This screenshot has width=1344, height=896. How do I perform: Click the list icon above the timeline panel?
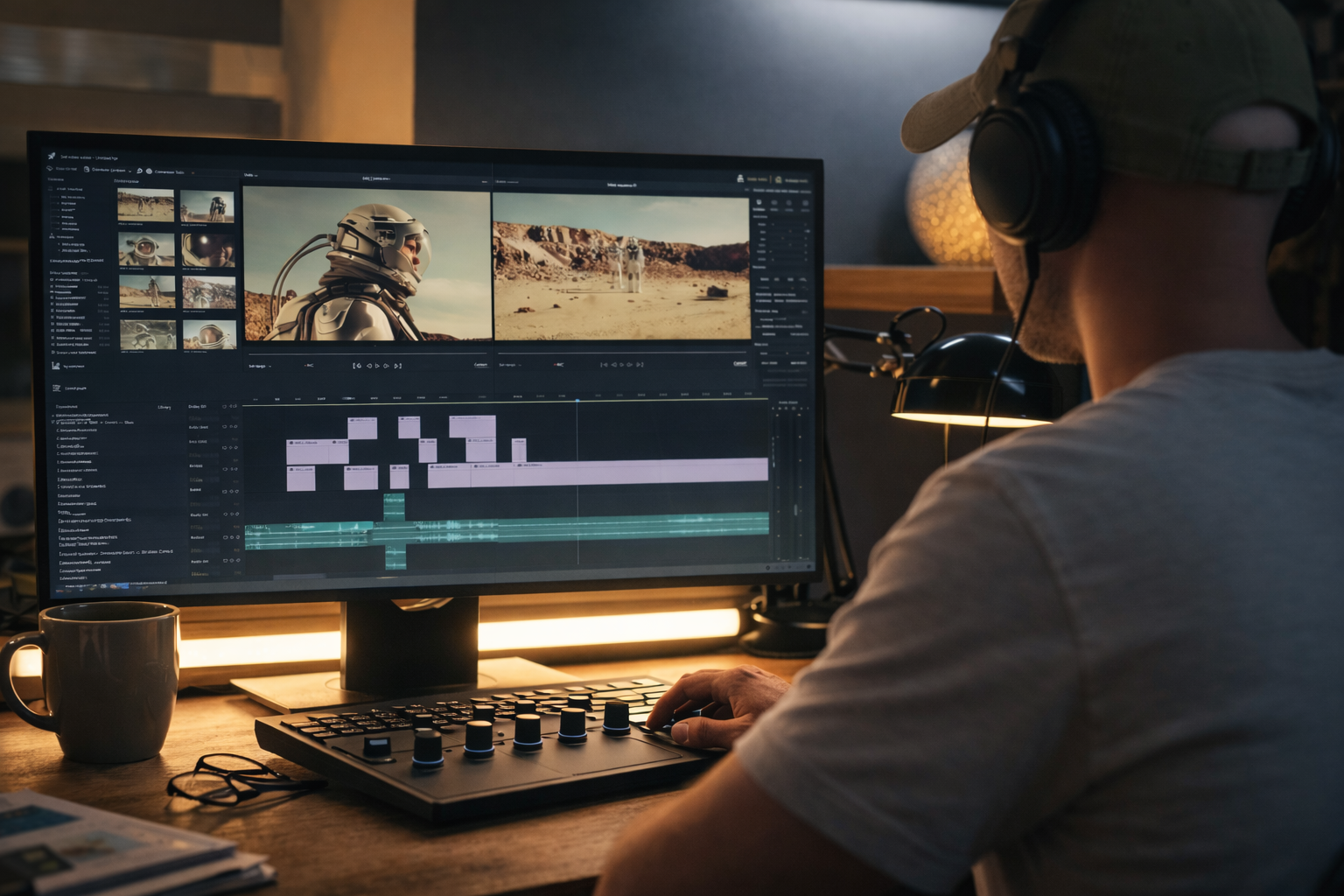pyautogui.click(x=55, y=388)
